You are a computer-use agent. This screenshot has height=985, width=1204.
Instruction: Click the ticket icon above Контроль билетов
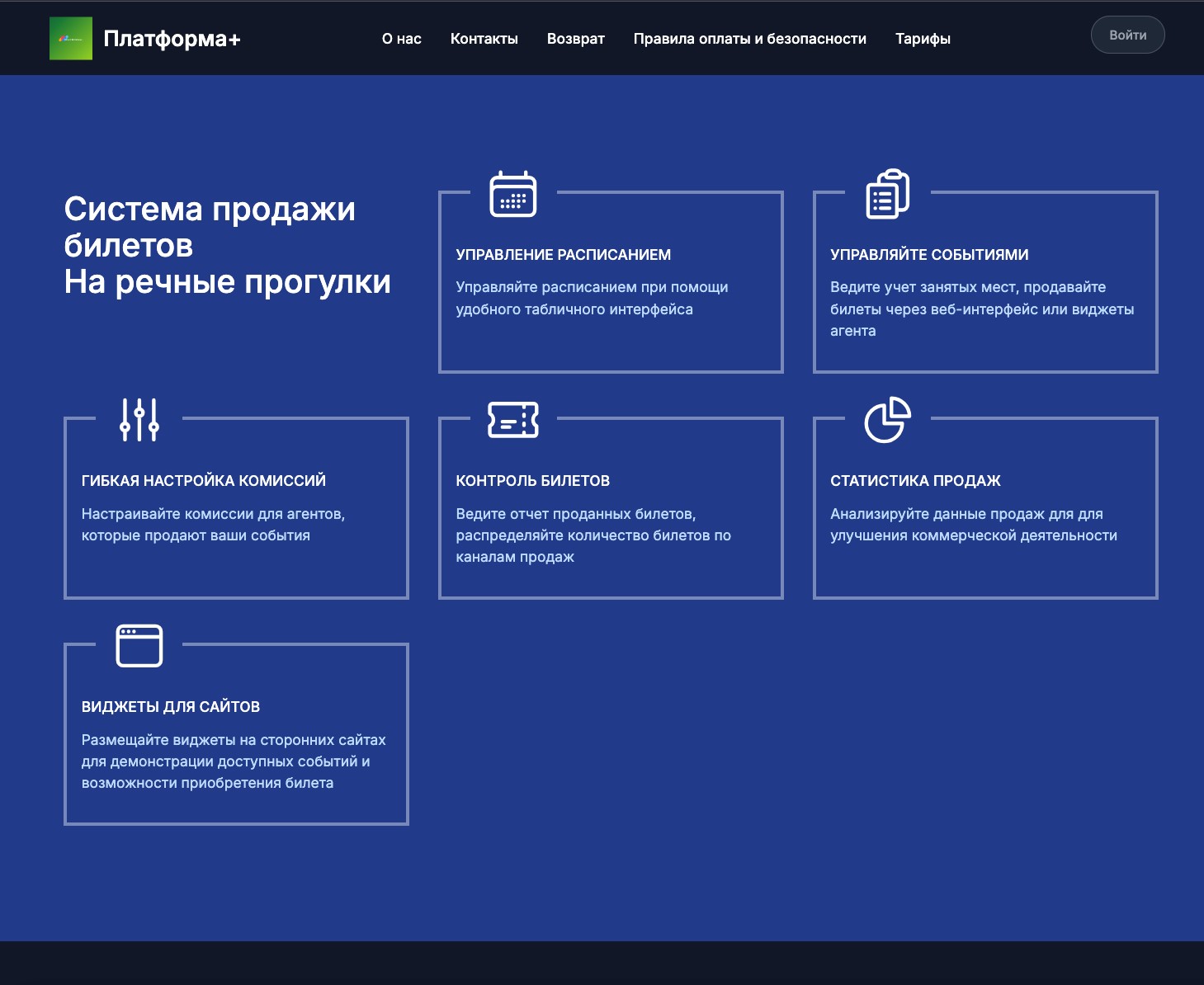[513, 420]
